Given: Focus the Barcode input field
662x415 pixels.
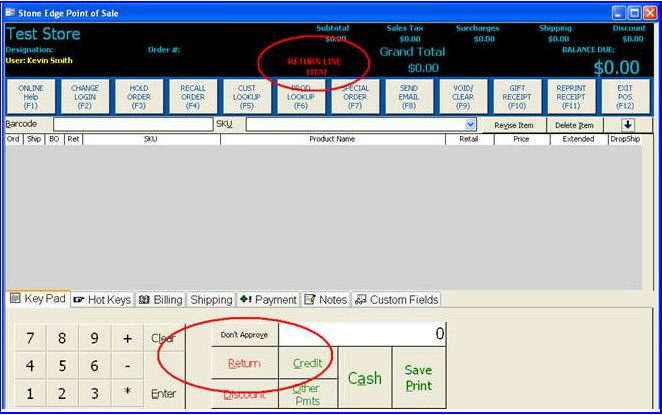Looking at the screenshot, I should click(133, 124).
